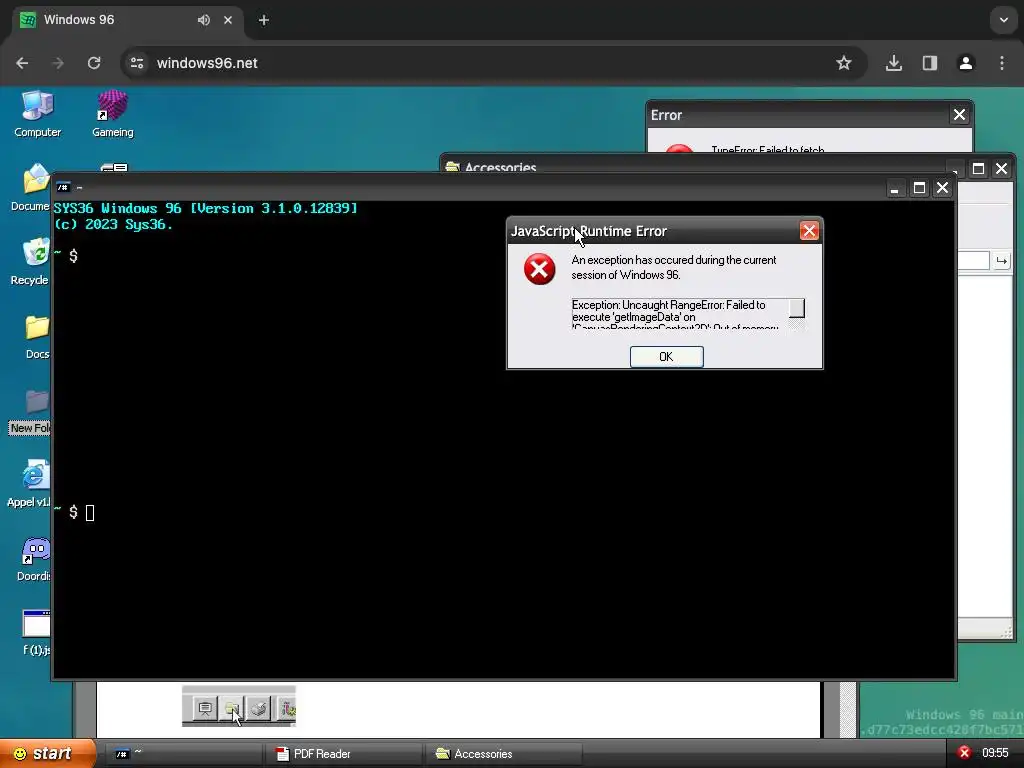Maximize the terminal window
Viewport: 1024px width, 768px height.
click(919, 189)
